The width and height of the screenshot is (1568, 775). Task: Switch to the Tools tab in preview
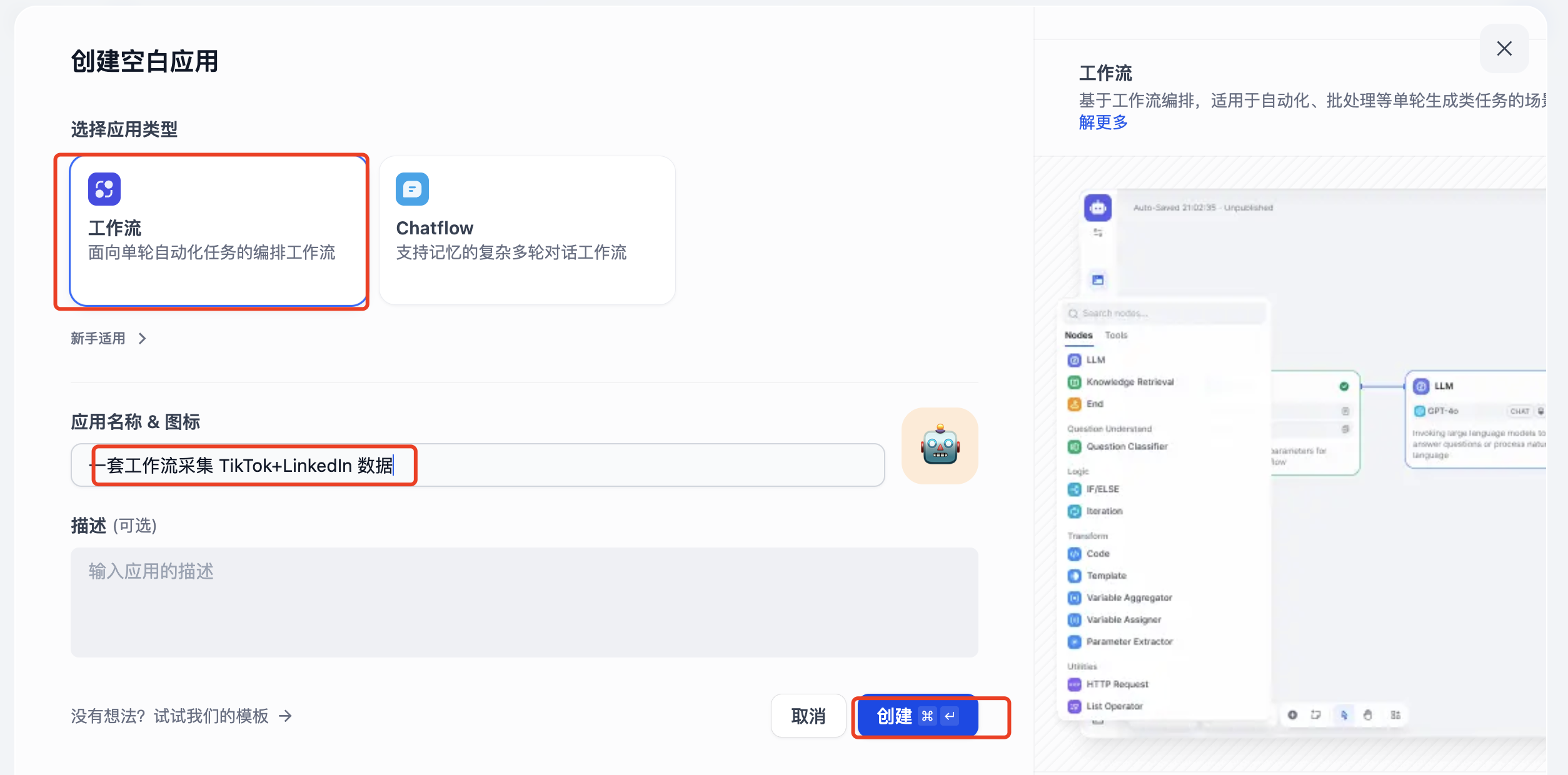tap(1116, 335)
